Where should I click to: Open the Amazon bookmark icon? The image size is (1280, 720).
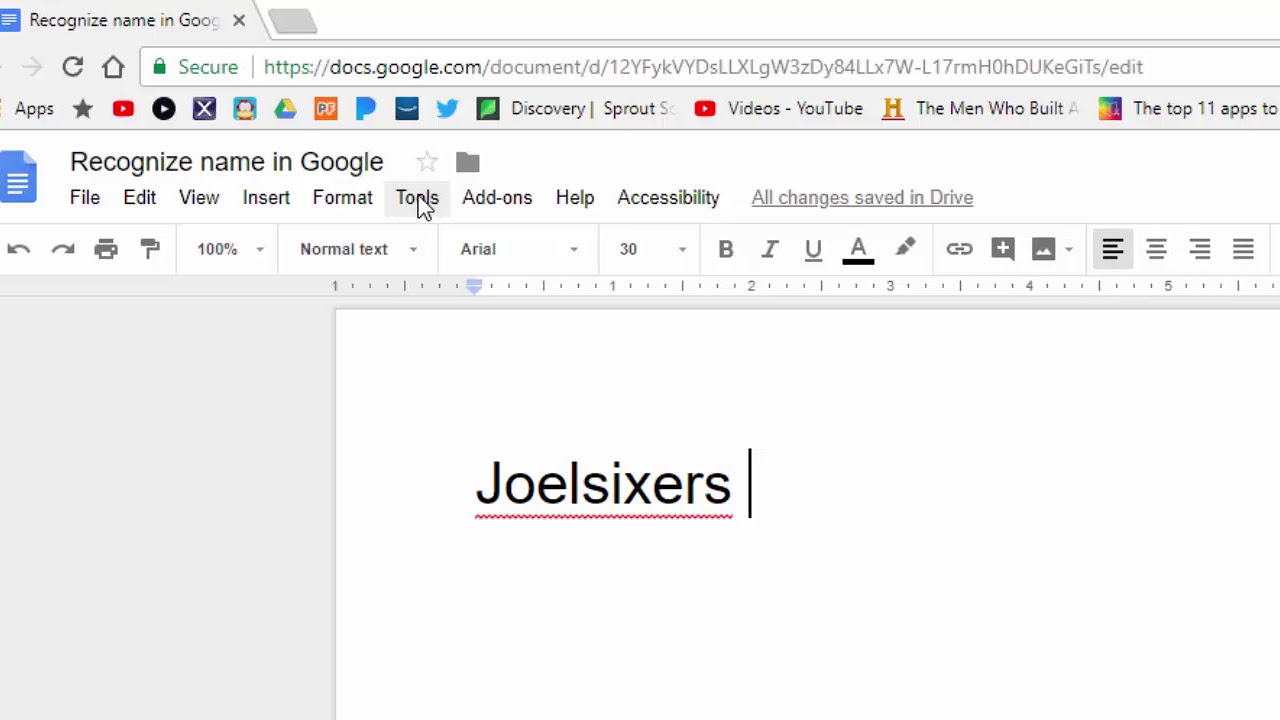click(406, 109)
